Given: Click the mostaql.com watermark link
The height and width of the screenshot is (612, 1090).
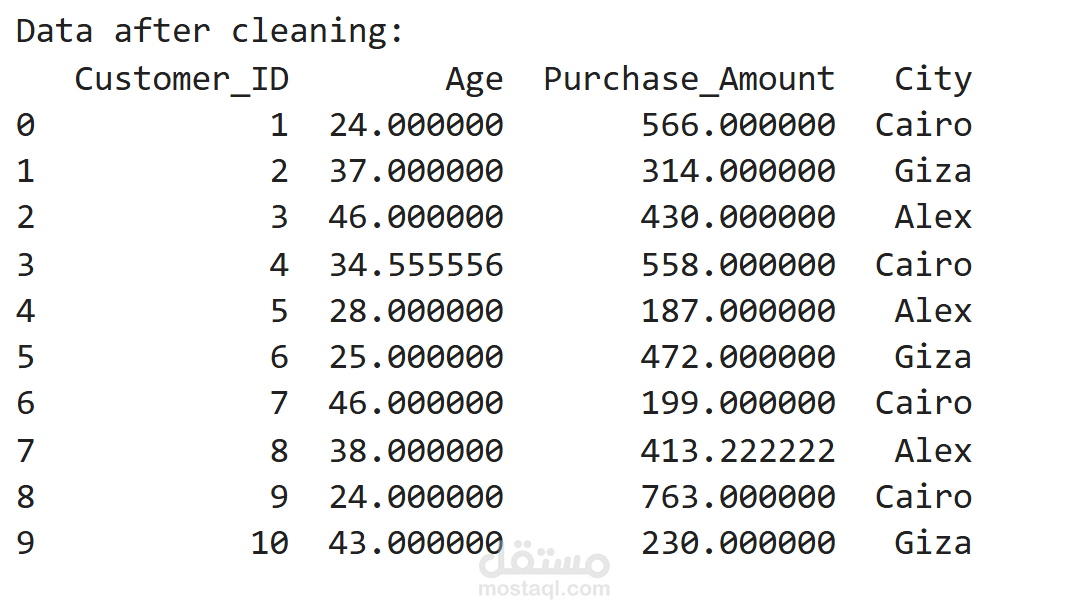Looking at the screenshot, I should tap(543, 588).
